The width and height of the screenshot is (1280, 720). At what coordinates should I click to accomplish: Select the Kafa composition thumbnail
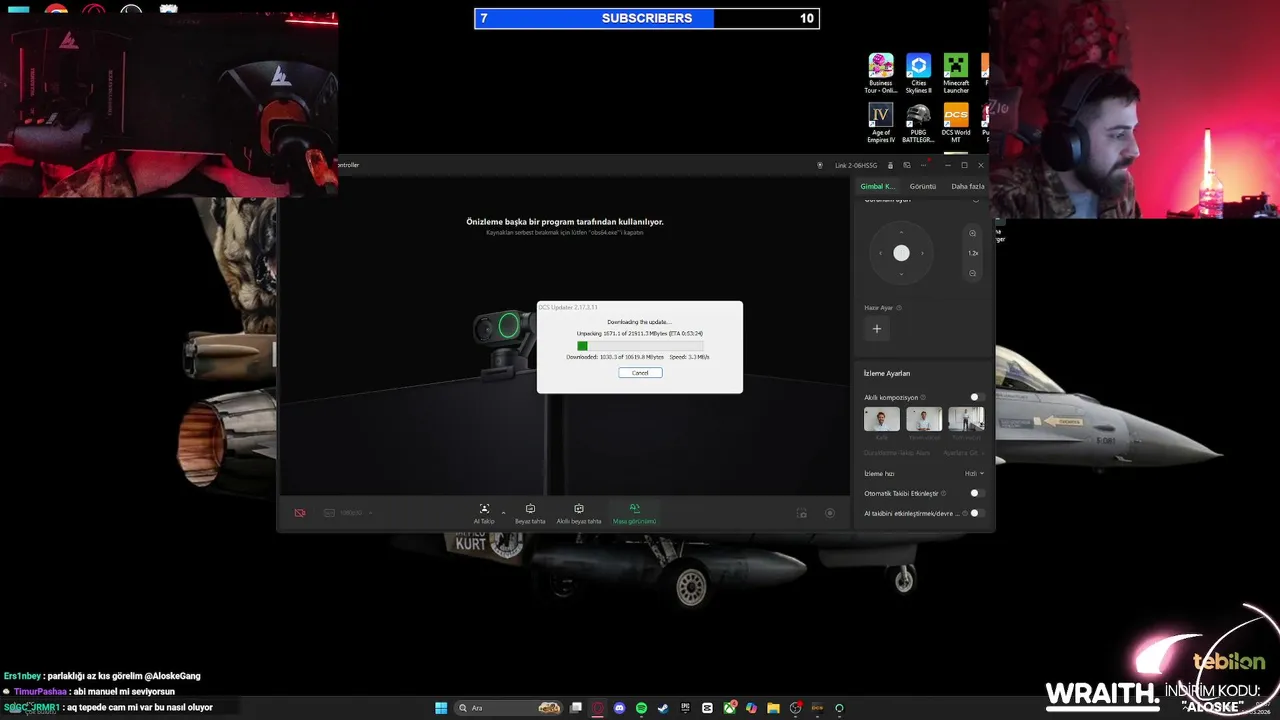coord(882,419)
